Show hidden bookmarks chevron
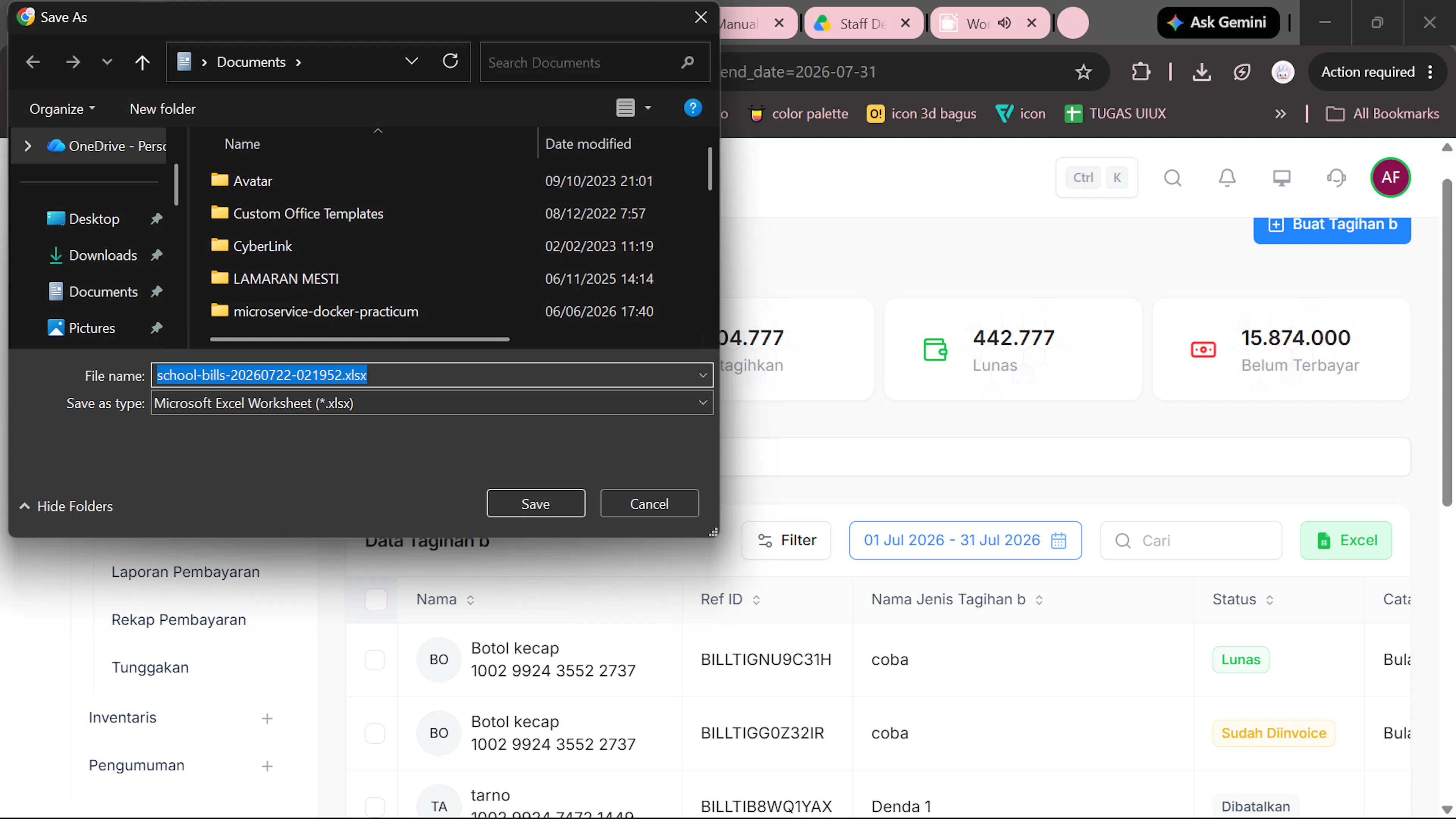 point(1280,114)
